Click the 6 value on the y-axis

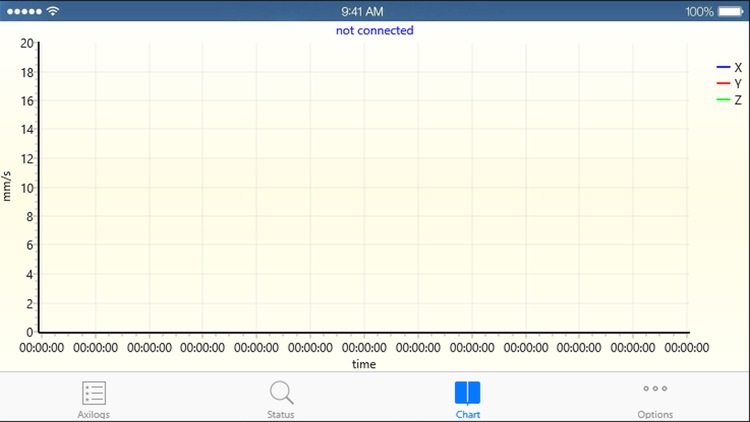[30, 245]
